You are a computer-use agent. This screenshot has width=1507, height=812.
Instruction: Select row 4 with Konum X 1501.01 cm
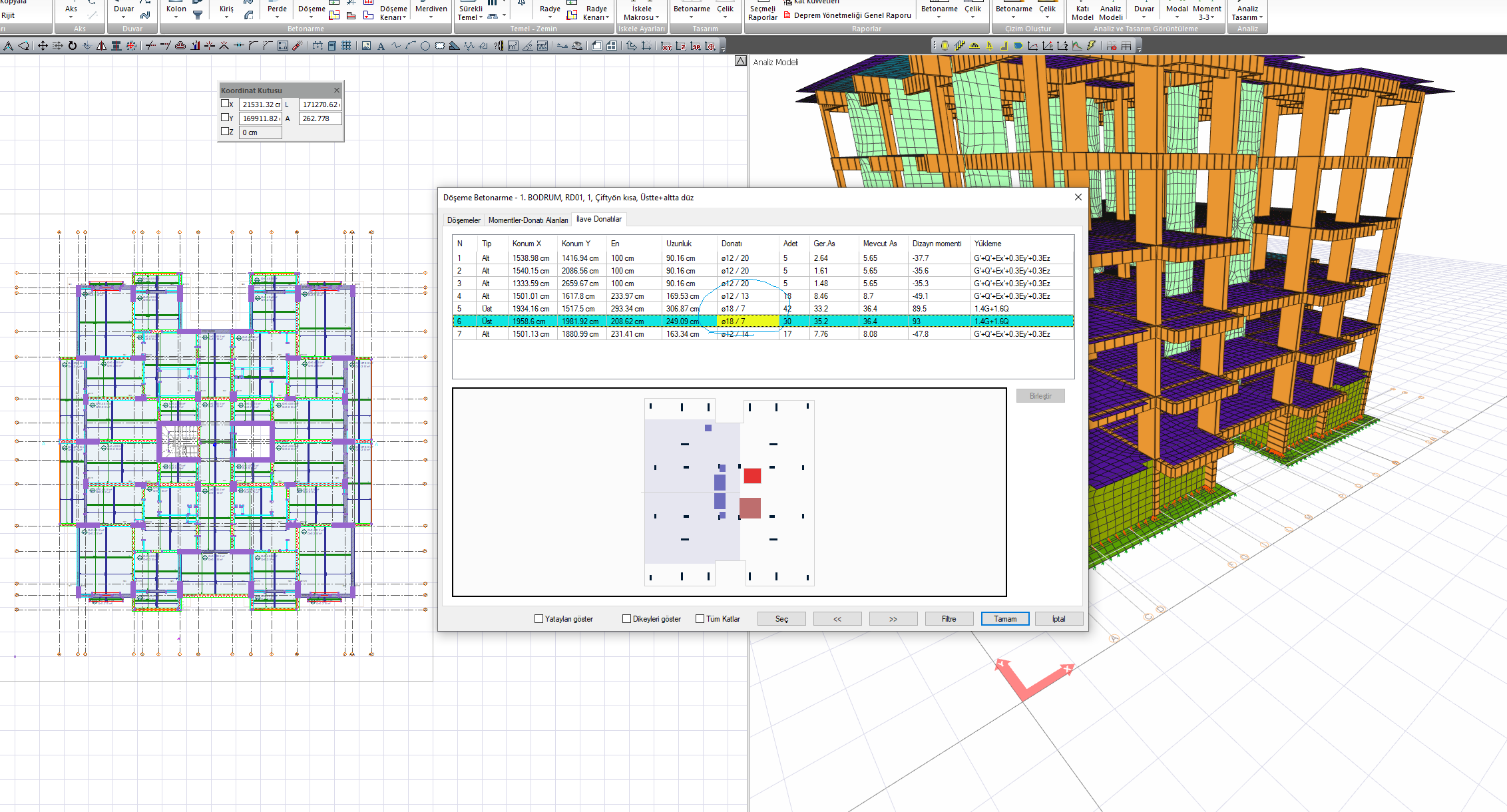click(x=763, y=296)
